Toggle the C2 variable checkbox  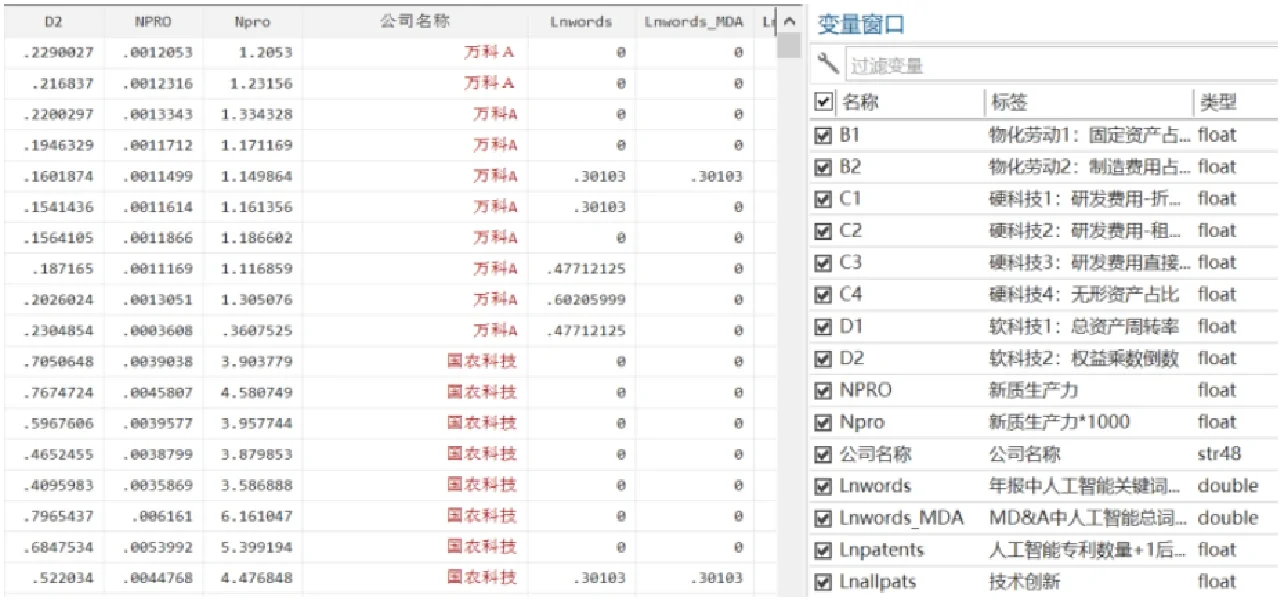pos(824,231)
